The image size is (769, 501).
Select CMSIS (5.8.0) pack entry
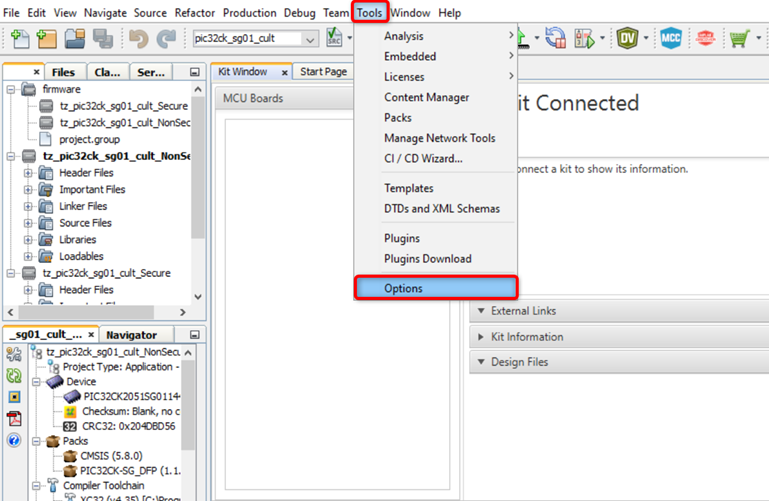pyautogui.click(x=111, y=456)
